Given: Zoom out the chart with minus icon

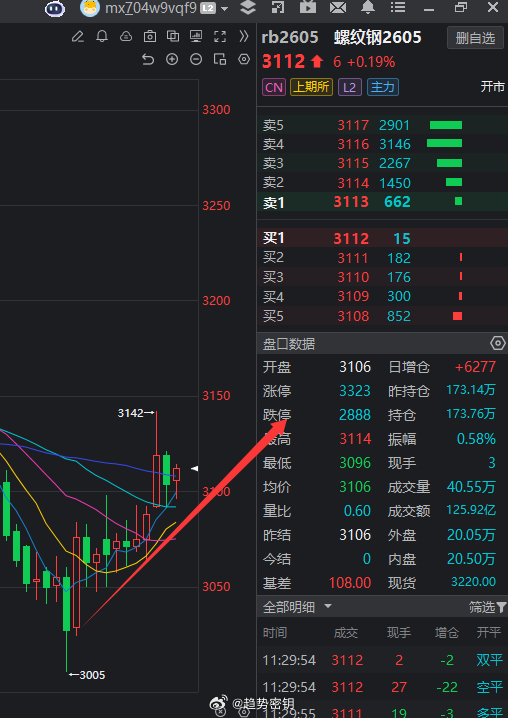Looking at the screenshot, I should pos(196,59).
